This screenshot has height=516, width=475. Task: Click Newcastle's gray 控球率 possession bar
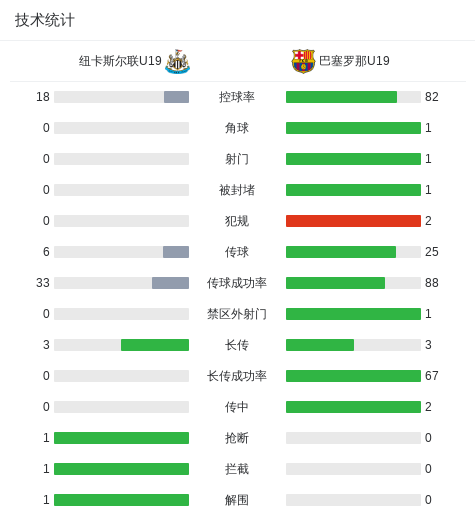[176, 97]
